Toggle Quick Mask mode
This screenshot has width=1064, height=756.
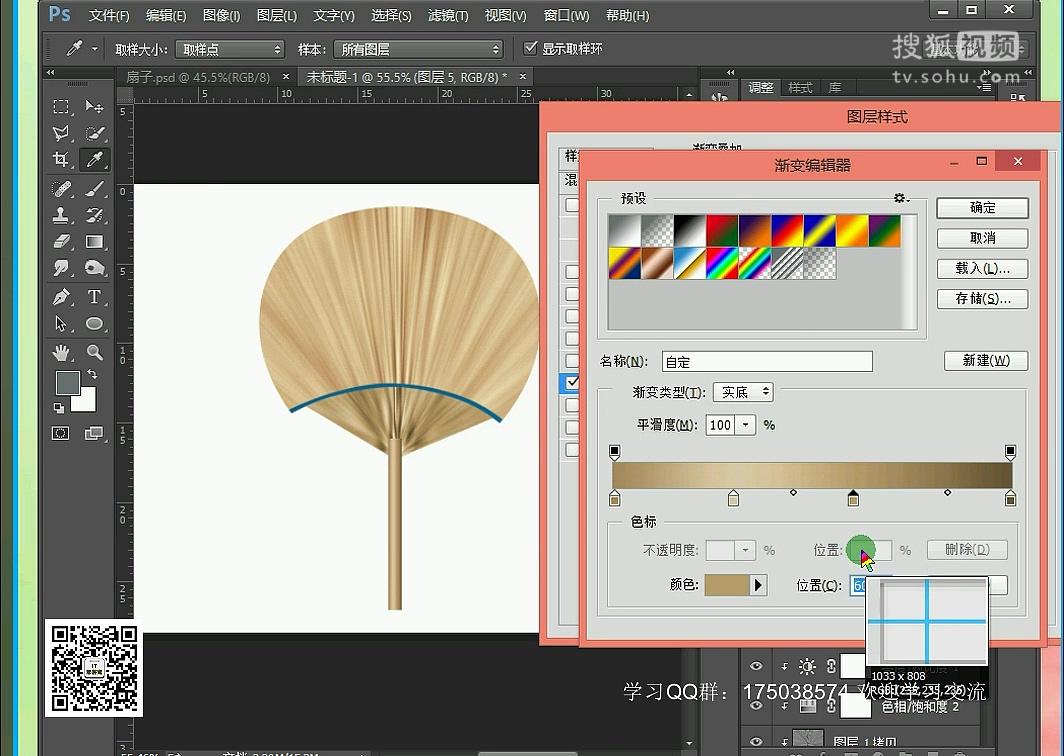[x=61, y=433]
